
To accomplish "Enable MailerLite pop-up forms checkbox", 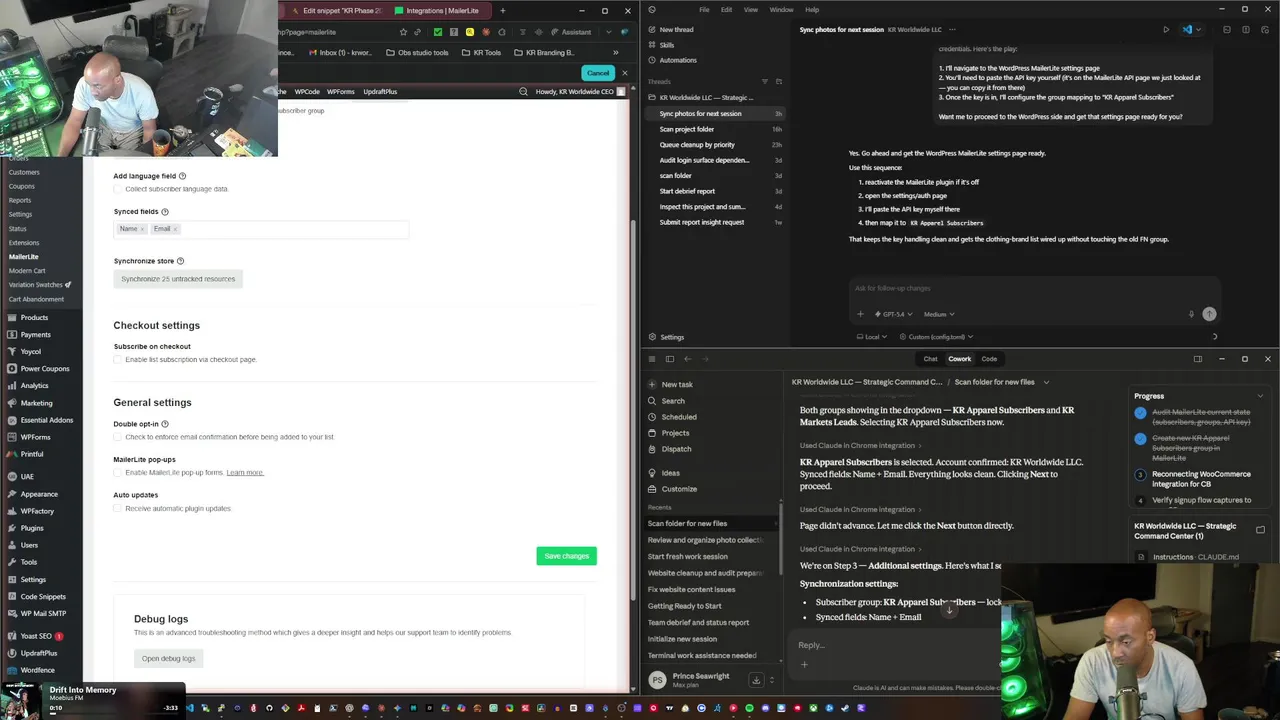I will [x=118, y=472].
